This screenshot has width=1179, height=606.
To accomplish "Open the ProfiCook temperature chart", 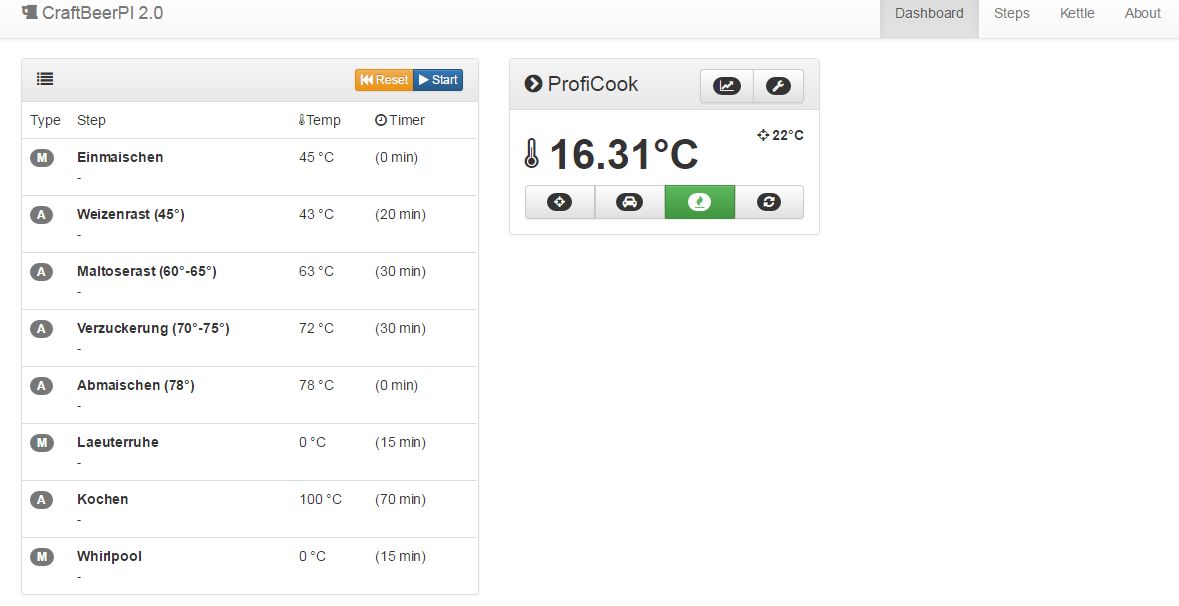I will point(726,86).
